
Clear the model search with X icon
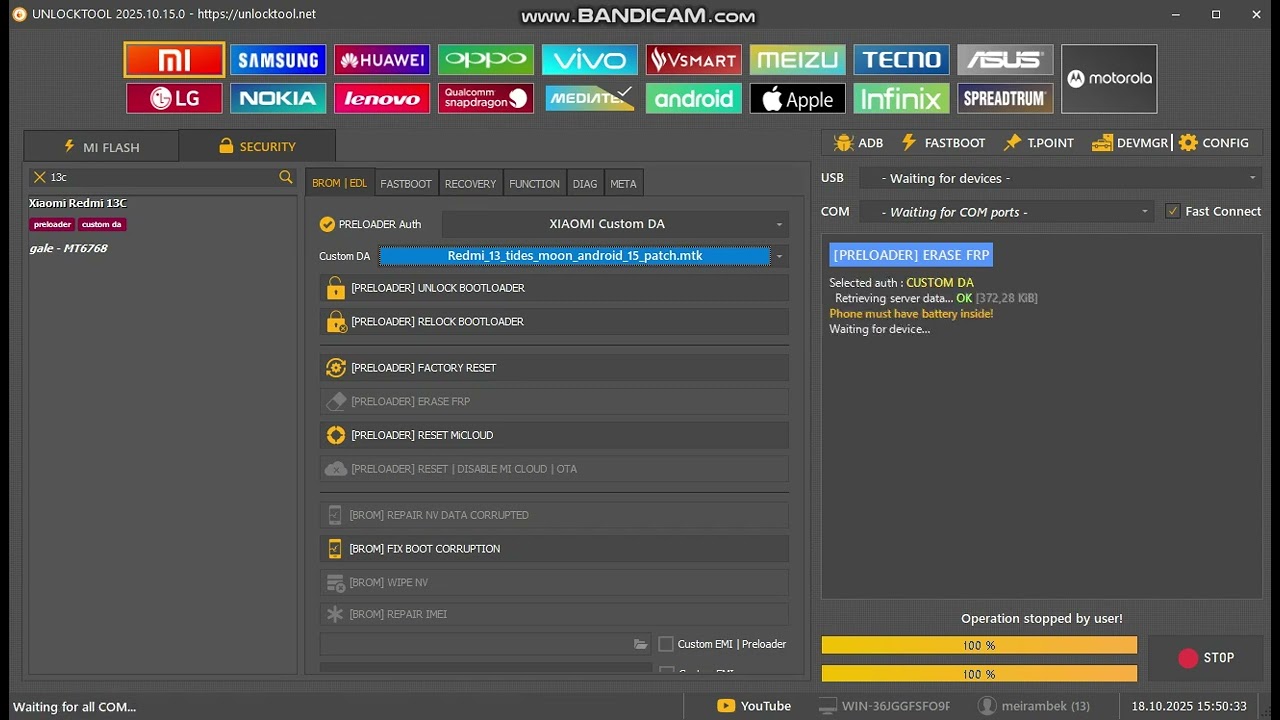click(x=40, y=177)
